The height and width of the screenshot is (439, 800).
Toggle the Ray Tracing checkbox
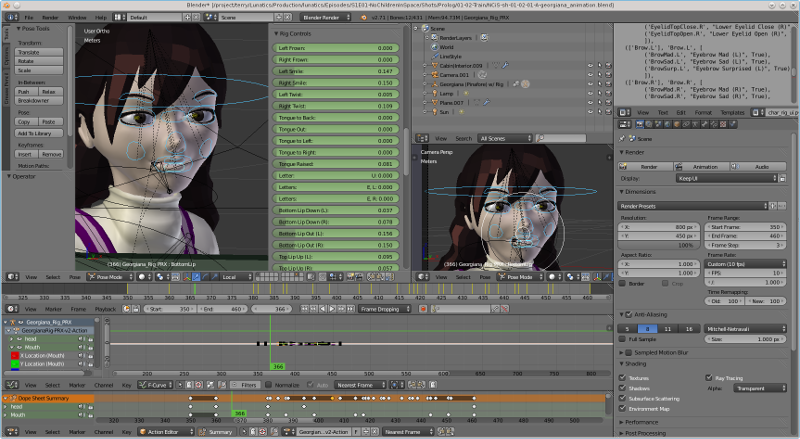pos(711,379)
